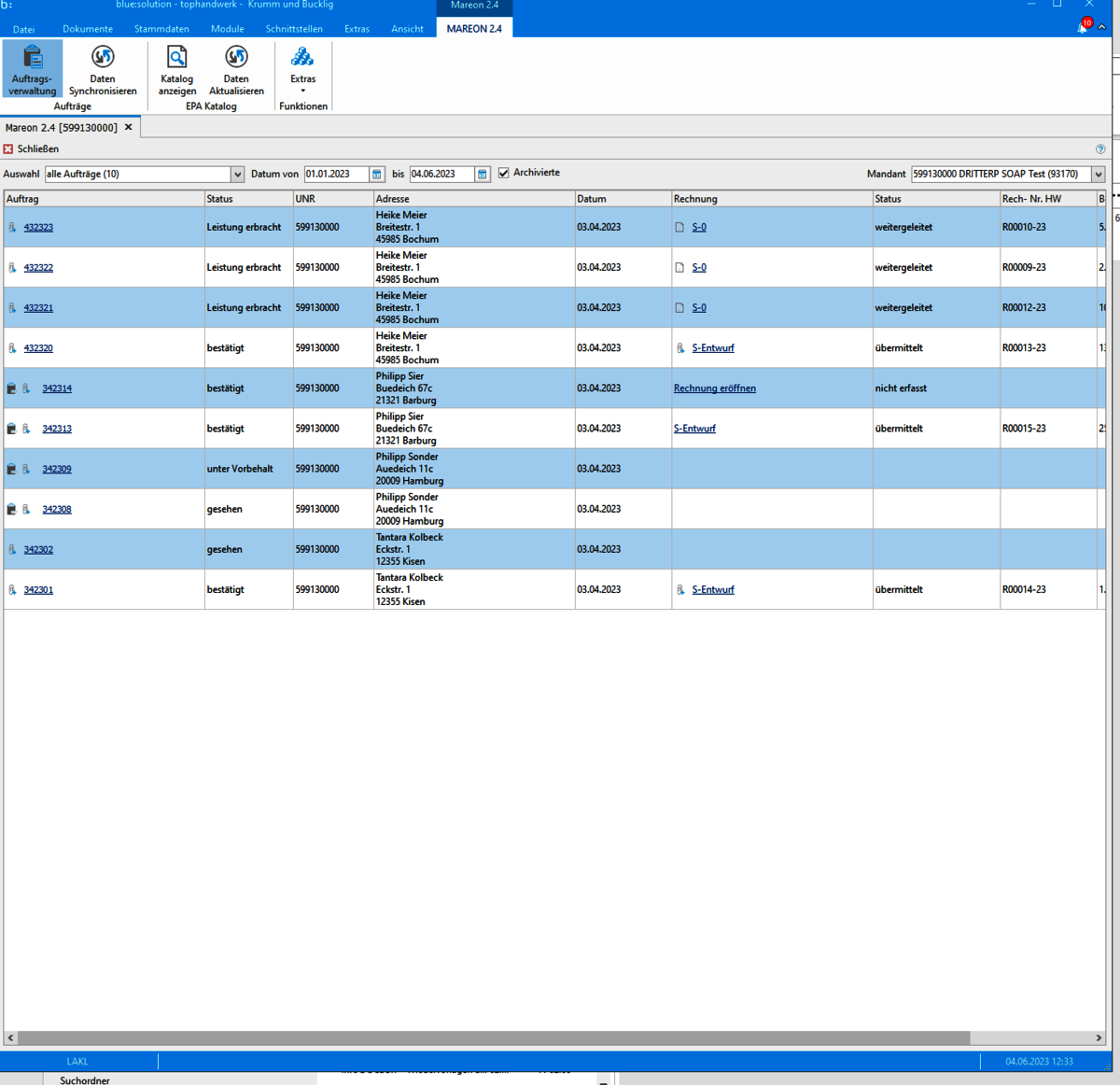Image resolution: width=1120 pixels, height=1085 pixels.
Task: Close the Mareon 2.4 document tab
Action: (x=129, y=128)
